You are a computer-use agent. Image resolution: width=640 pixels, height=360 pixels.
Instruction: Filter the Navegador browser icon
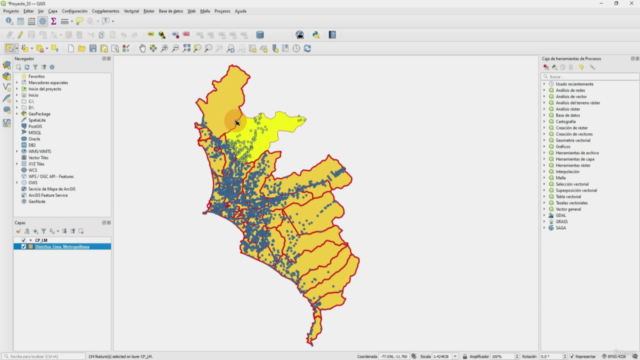point(36,67)
